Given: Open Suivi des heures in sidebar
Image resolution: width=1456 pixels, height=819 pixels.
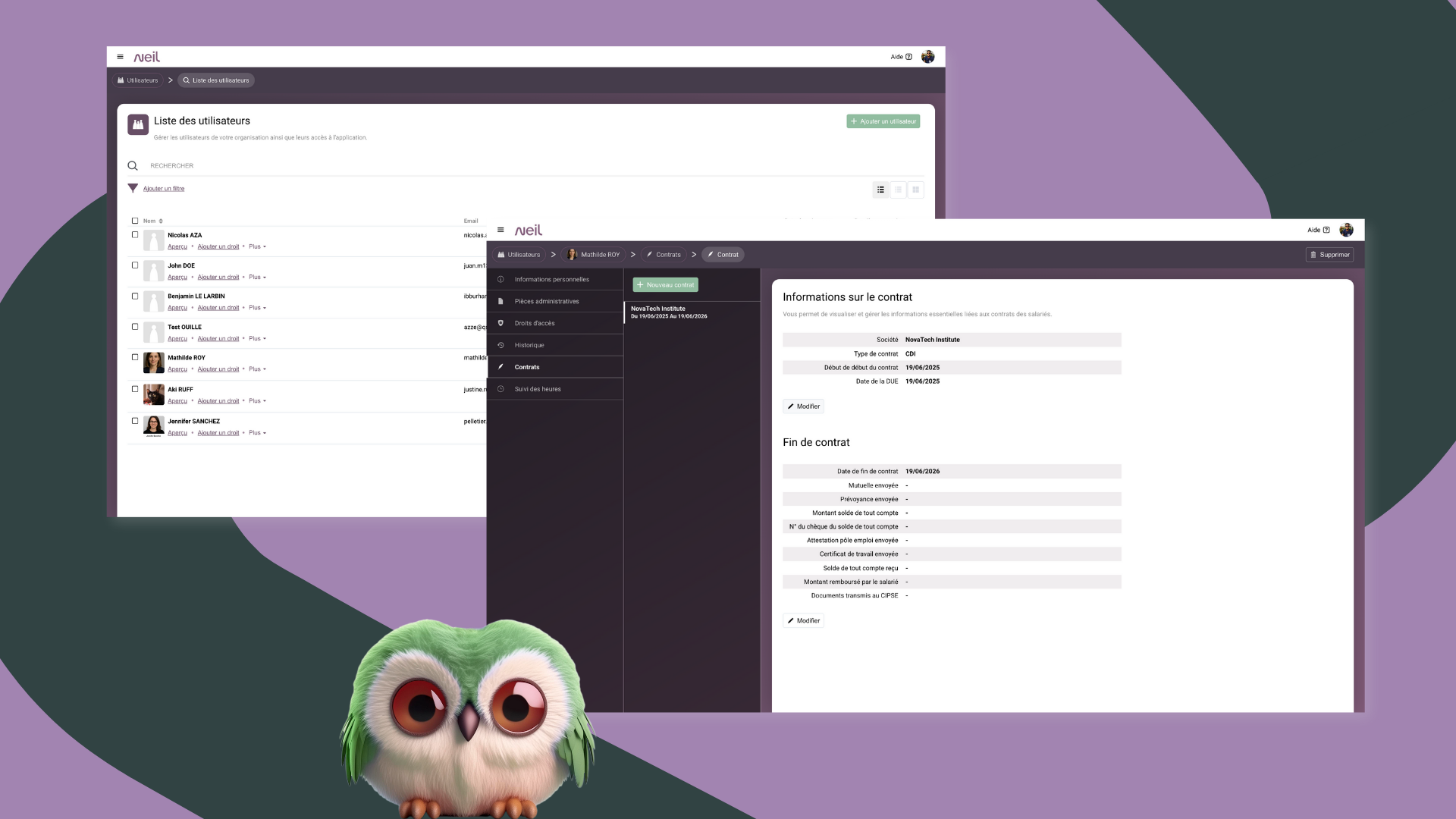Looking at the screenshot, I should click(x=537, y=389).
